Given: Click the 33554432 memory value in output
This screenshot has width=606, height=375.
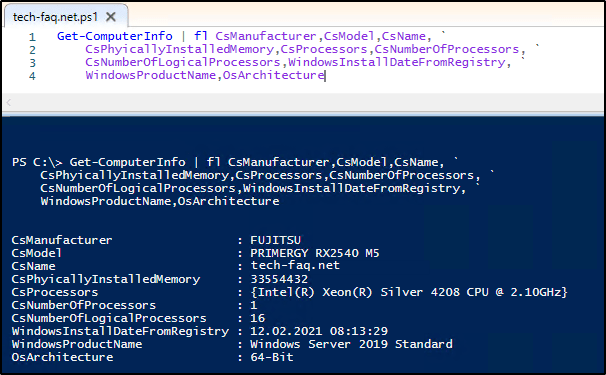Looking at the screenshot, I should [x=279, y=279].
